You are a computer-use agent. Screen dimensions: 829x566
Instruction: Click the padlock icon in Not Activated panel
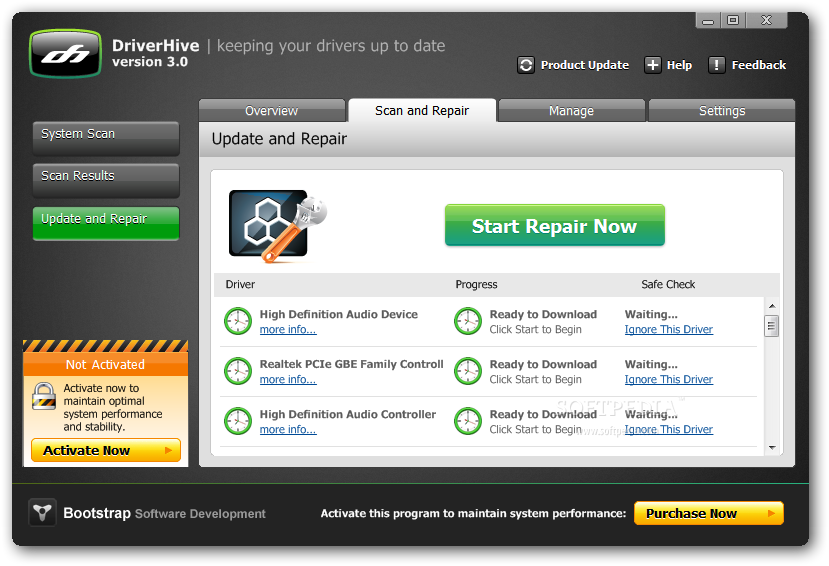(43, 396)
